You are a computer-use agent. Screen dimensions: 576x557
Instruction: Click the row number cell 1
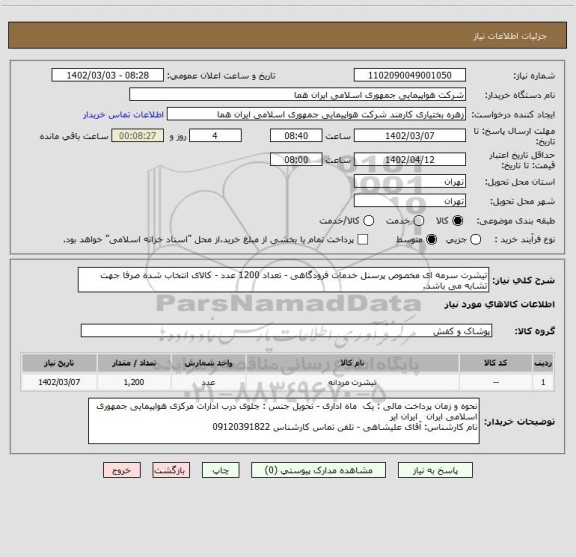point(543,382)
